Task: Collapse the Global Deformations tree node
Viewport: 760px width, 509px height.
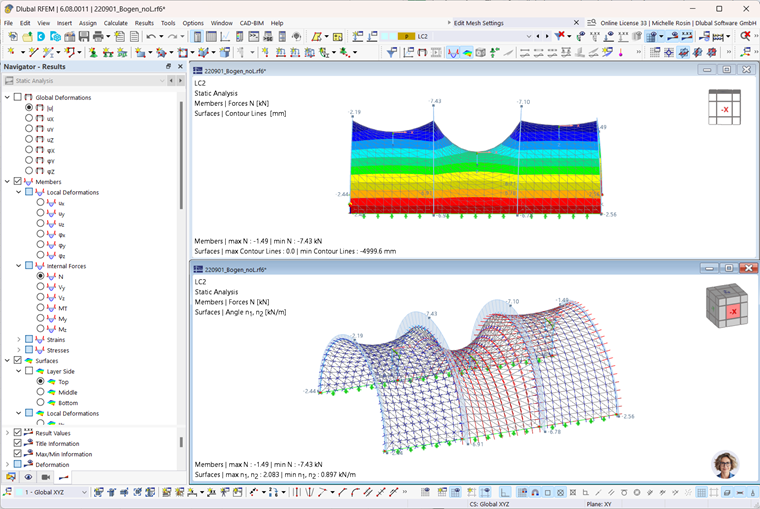Action: (7, 97)
